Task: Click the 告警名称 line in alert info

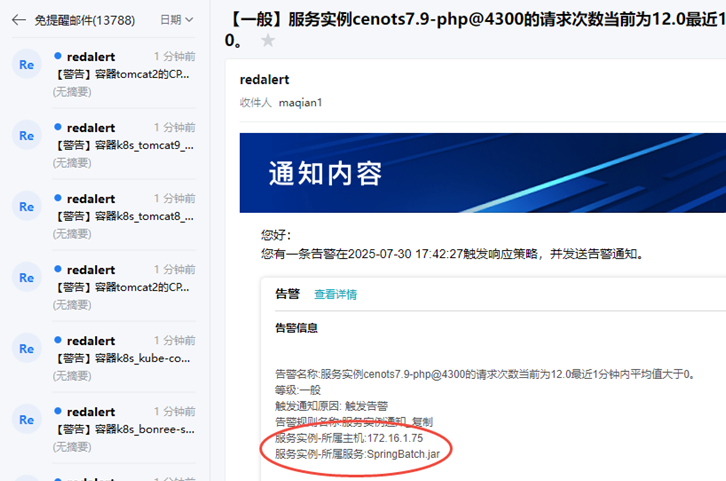Action: click(x=485, y=374)
